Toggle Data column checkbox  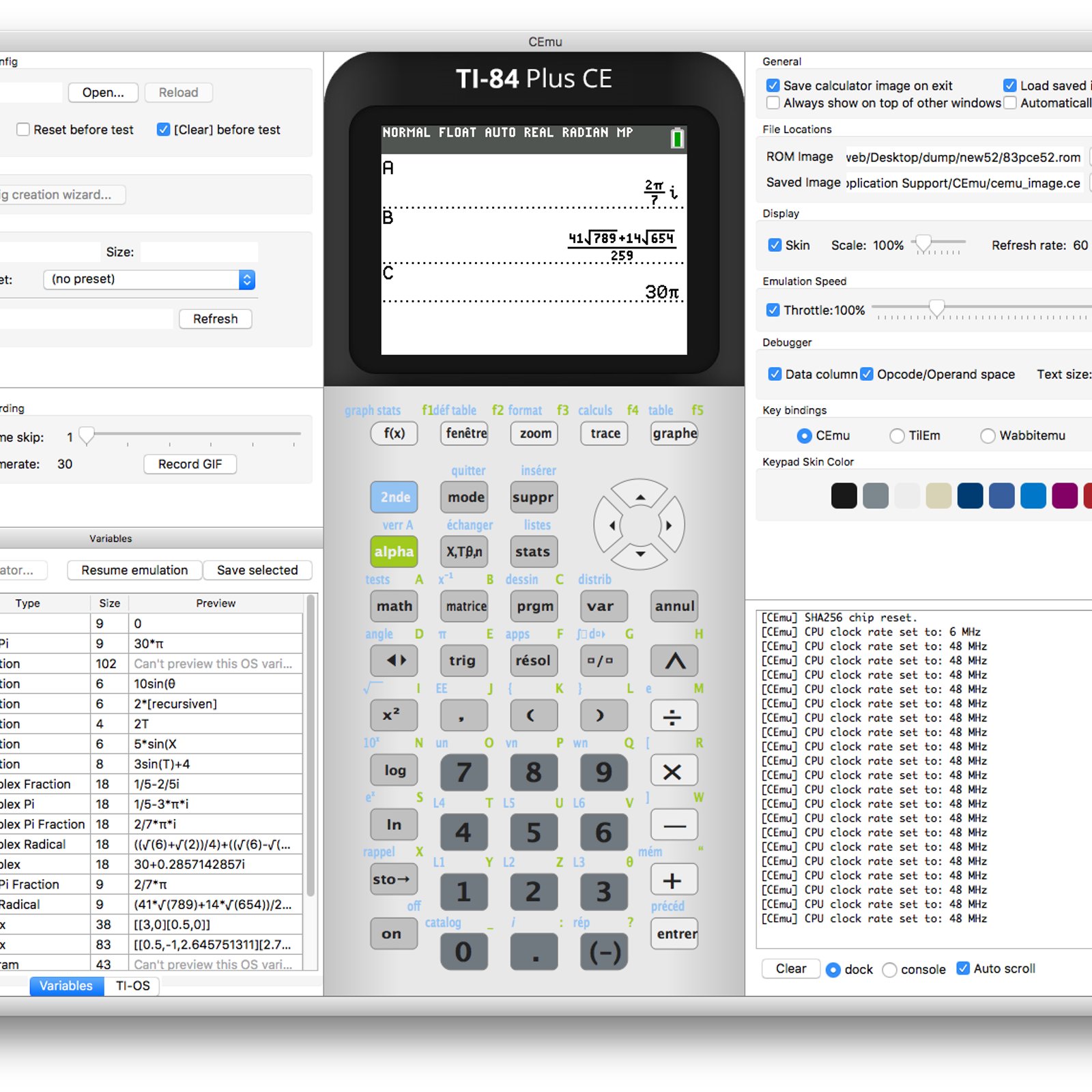coord(775,374)
